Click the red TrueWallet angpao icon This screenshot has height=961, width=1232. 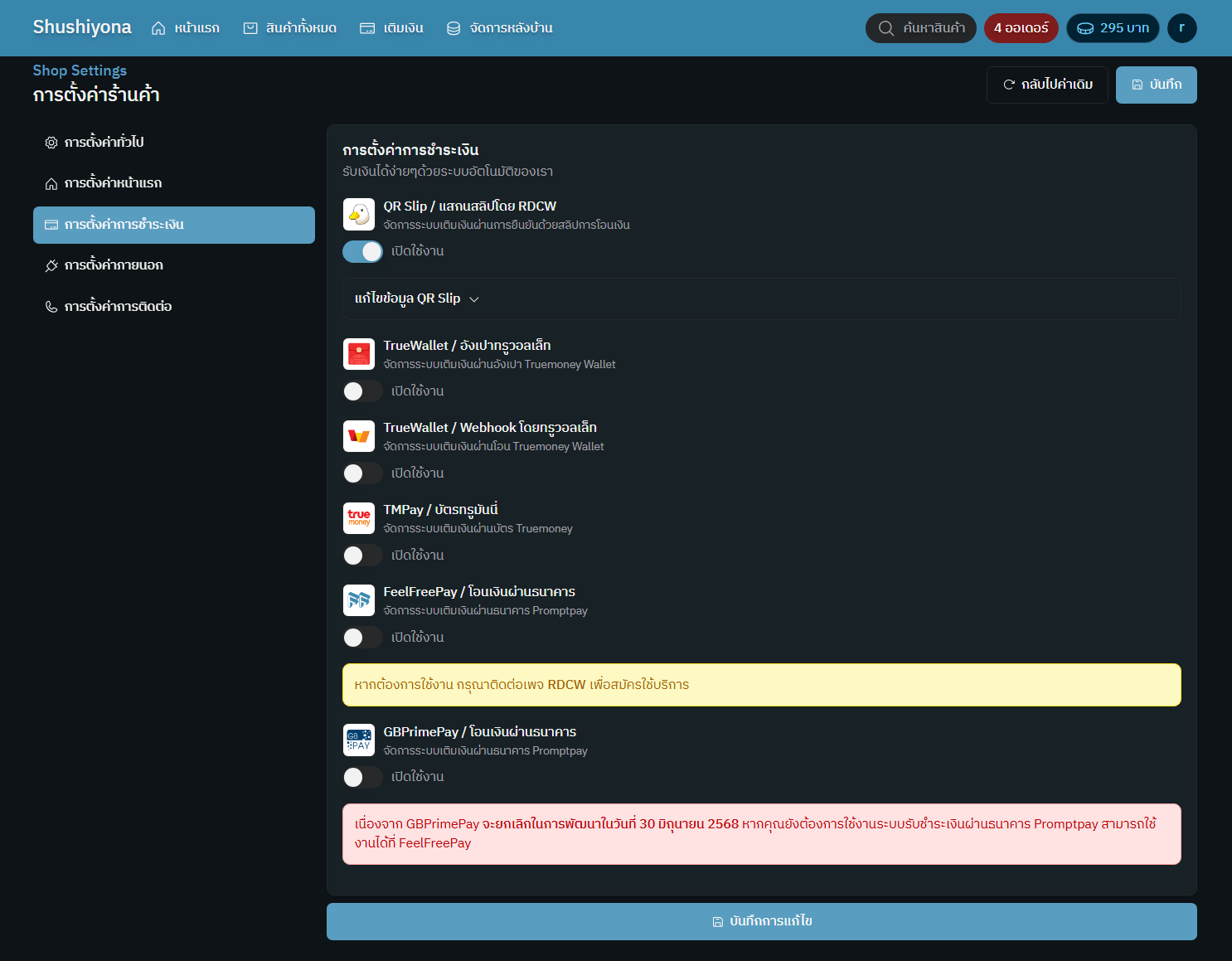point(359,354)
